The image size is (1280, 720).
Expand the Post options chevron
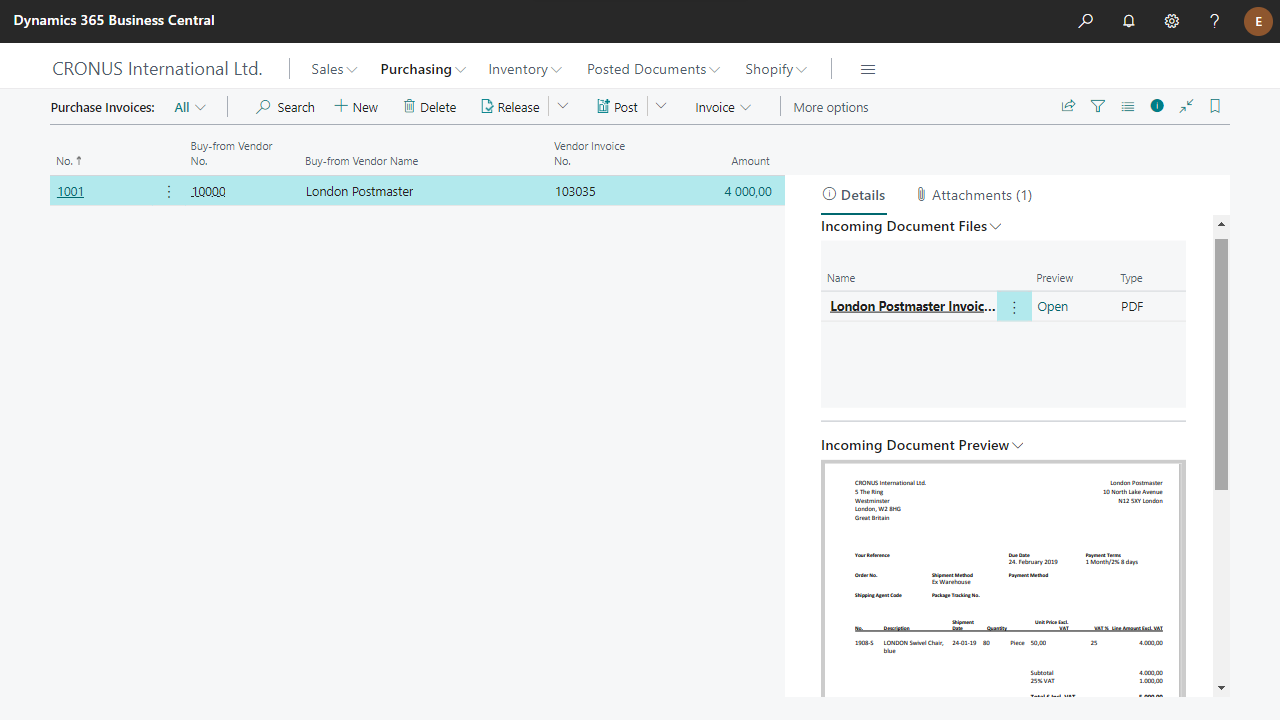(x=661, y=106)
